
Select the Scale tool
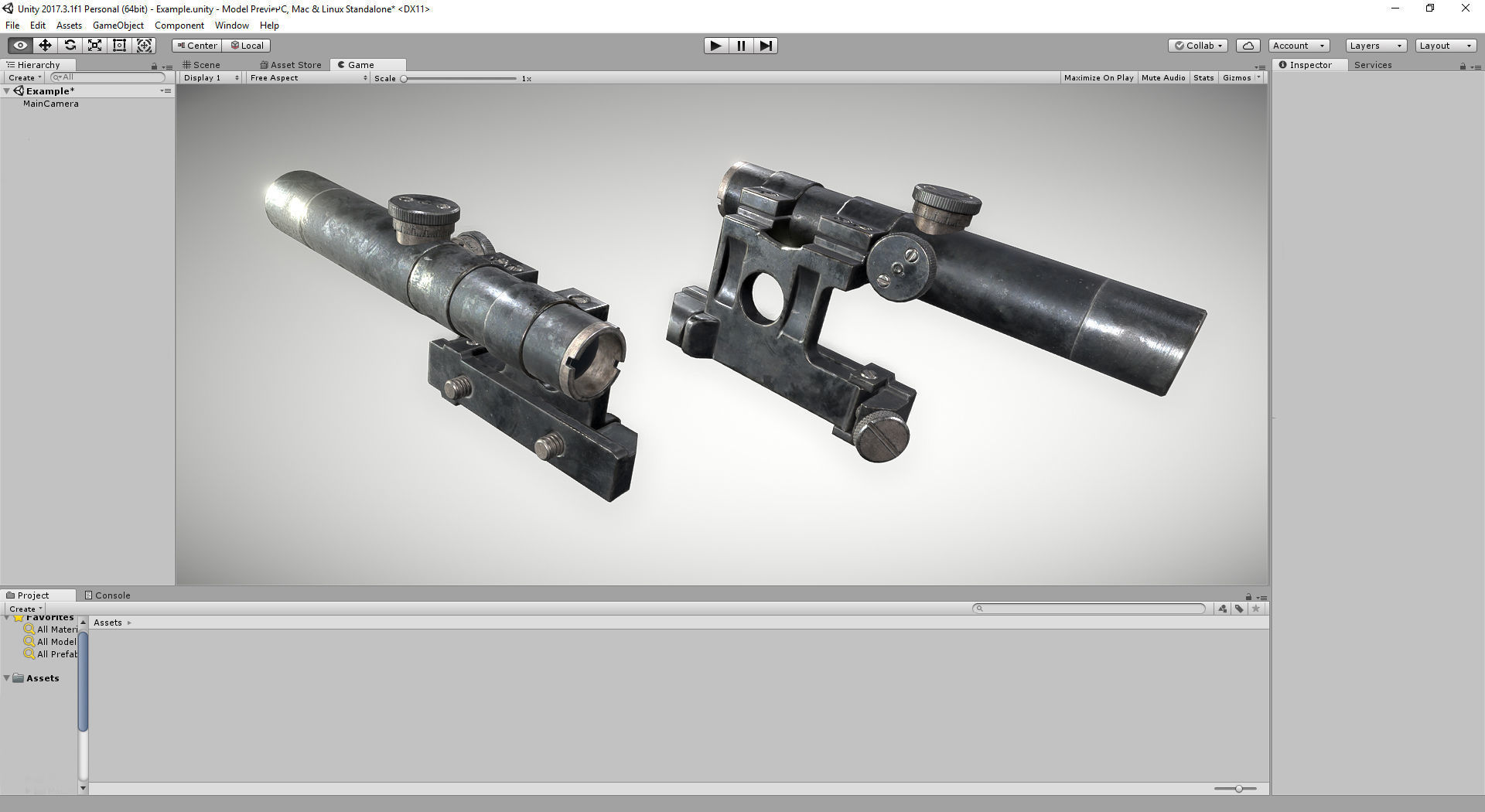coord(94,46)
